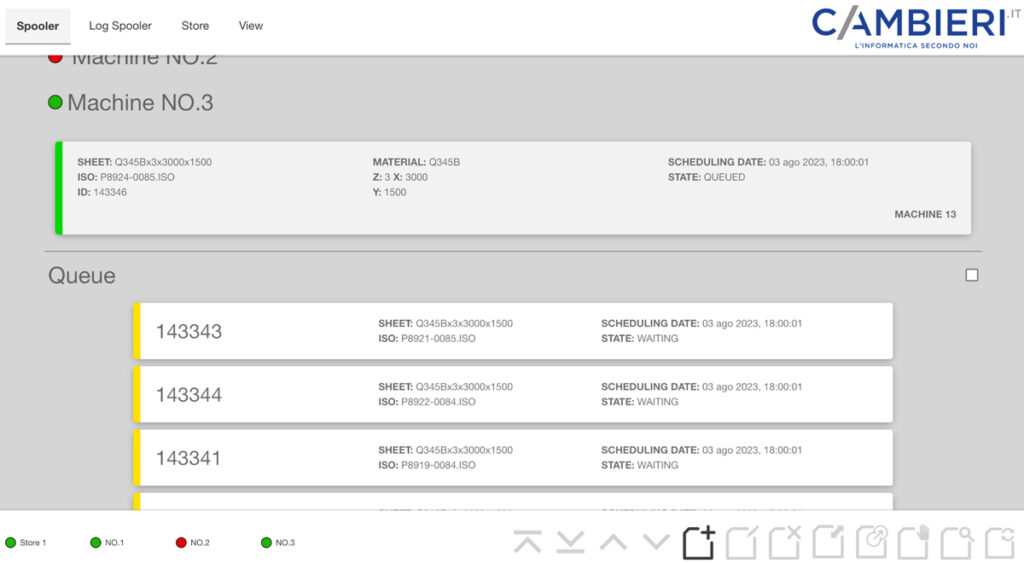
Task: Click the export job arrow icon
Action: point(828,542)
